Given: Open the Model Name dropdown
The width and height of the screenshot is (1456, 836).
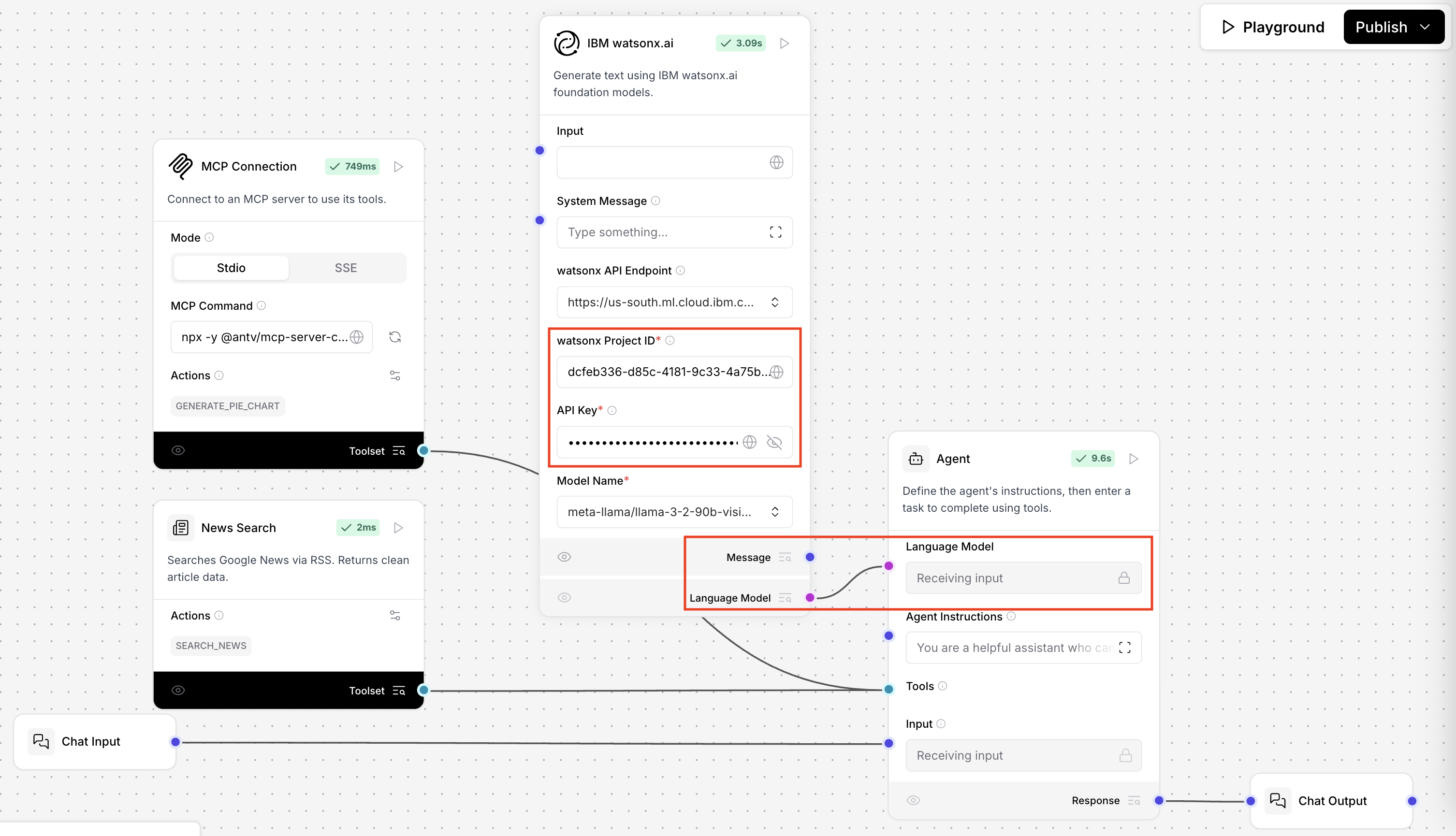Looking at the screenshot, I should coord(674,512).
